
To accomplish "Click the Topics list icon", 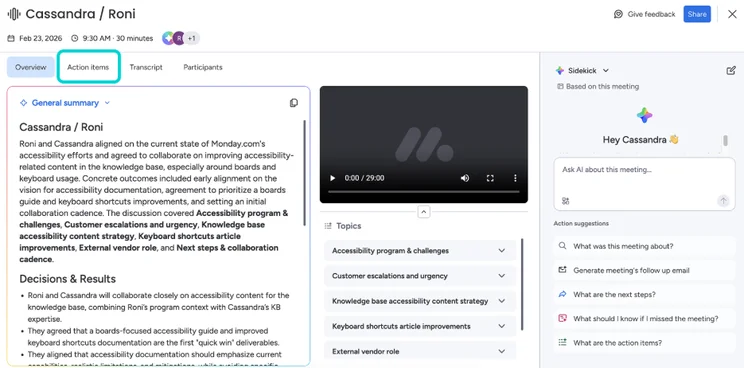I will [x=328, y=226].
